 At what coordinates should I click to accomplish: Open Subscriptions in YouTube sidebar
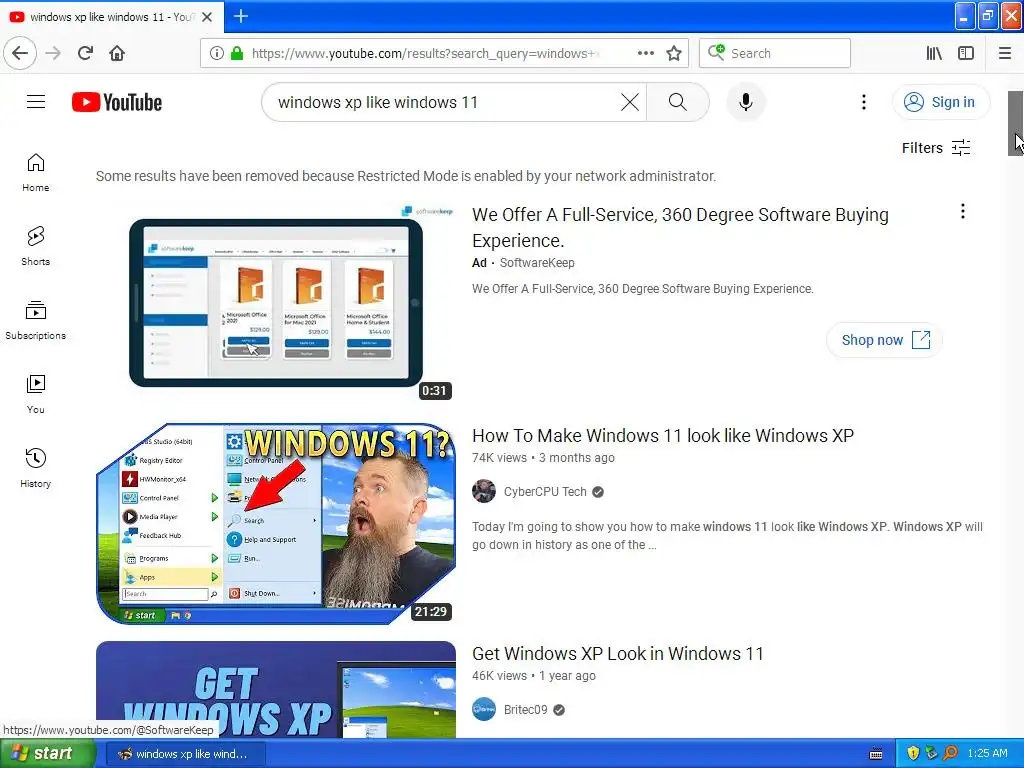tap(35, 320)
